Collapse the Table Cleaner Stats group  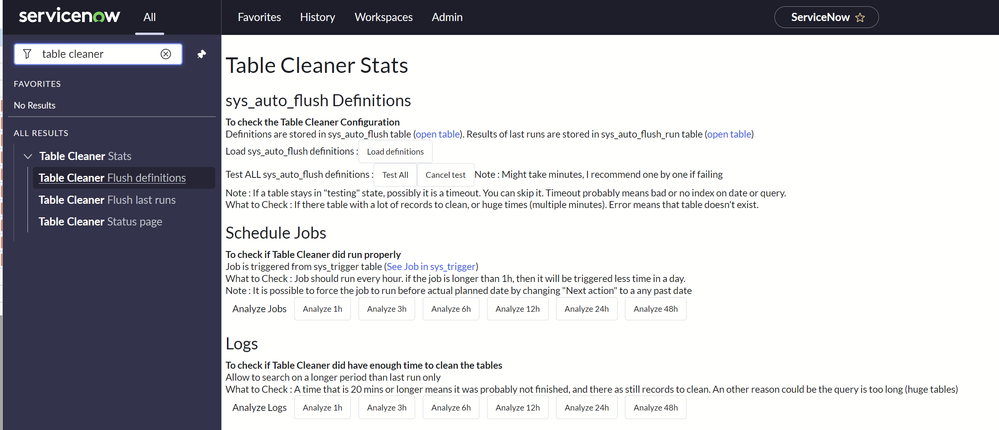(x=27, y=156)
